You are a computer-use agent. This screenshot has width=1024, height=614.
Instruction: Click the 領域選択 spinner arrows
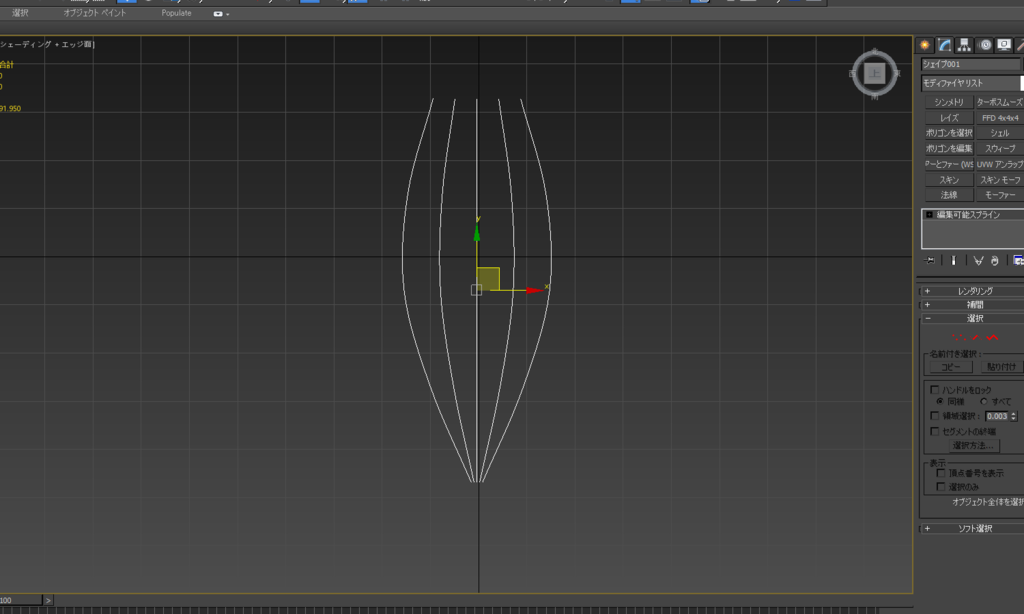pos(1014,416)
